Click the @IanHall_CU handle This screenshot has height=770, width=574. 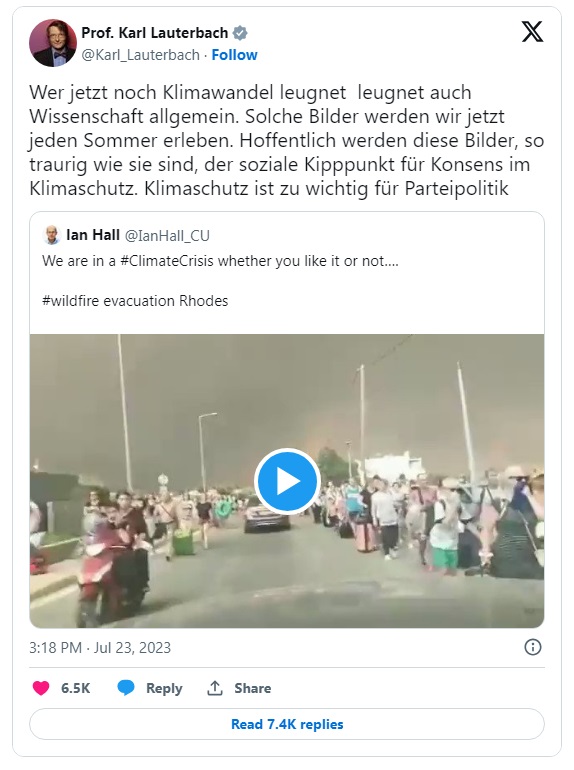[x=167, y=236]
